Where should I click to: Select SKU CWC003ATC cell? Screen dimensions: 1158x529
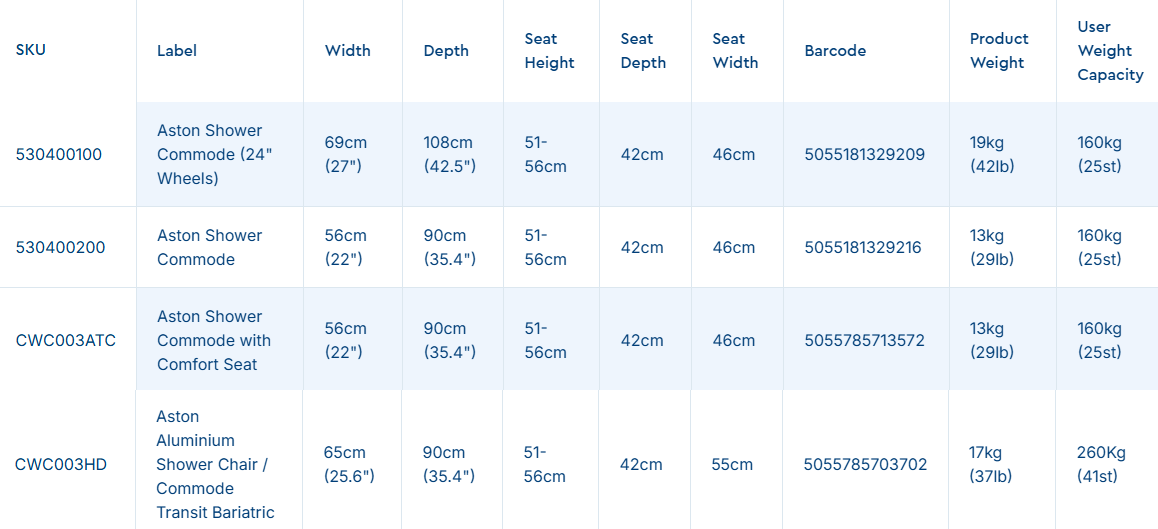(66, 341)
